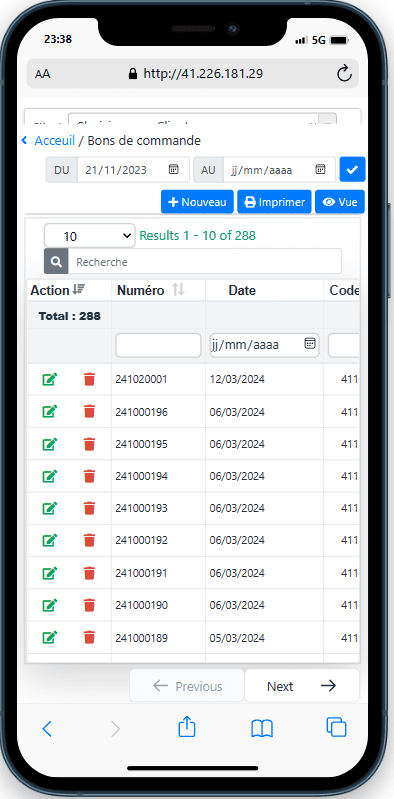
Task: Show Safari open tabs
Action: point(336,727)
